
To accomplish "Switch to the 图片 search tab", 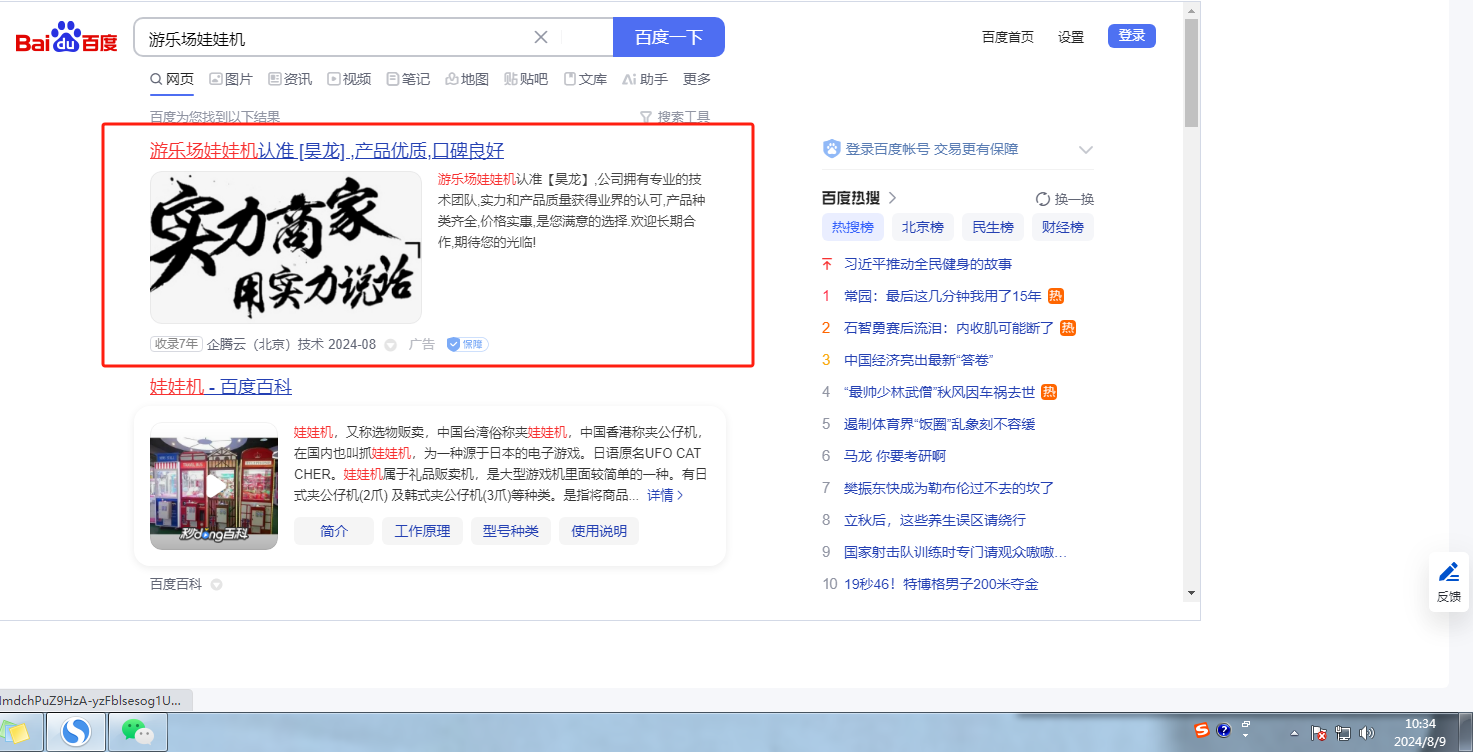I will click(x=231, y=79).
